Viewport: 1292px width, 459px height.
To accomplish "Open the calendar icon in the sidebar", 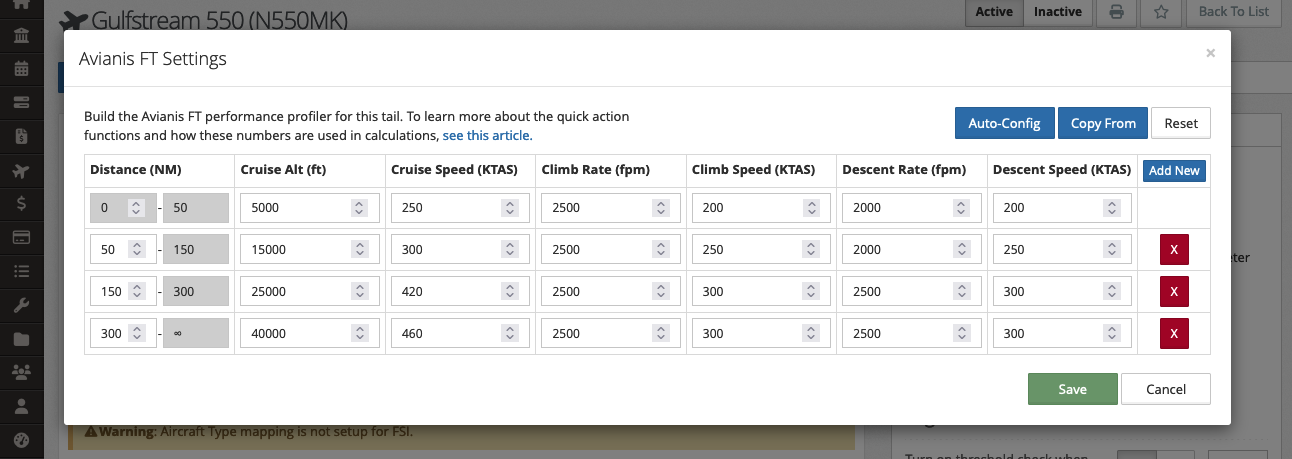I will pos(21,69).
